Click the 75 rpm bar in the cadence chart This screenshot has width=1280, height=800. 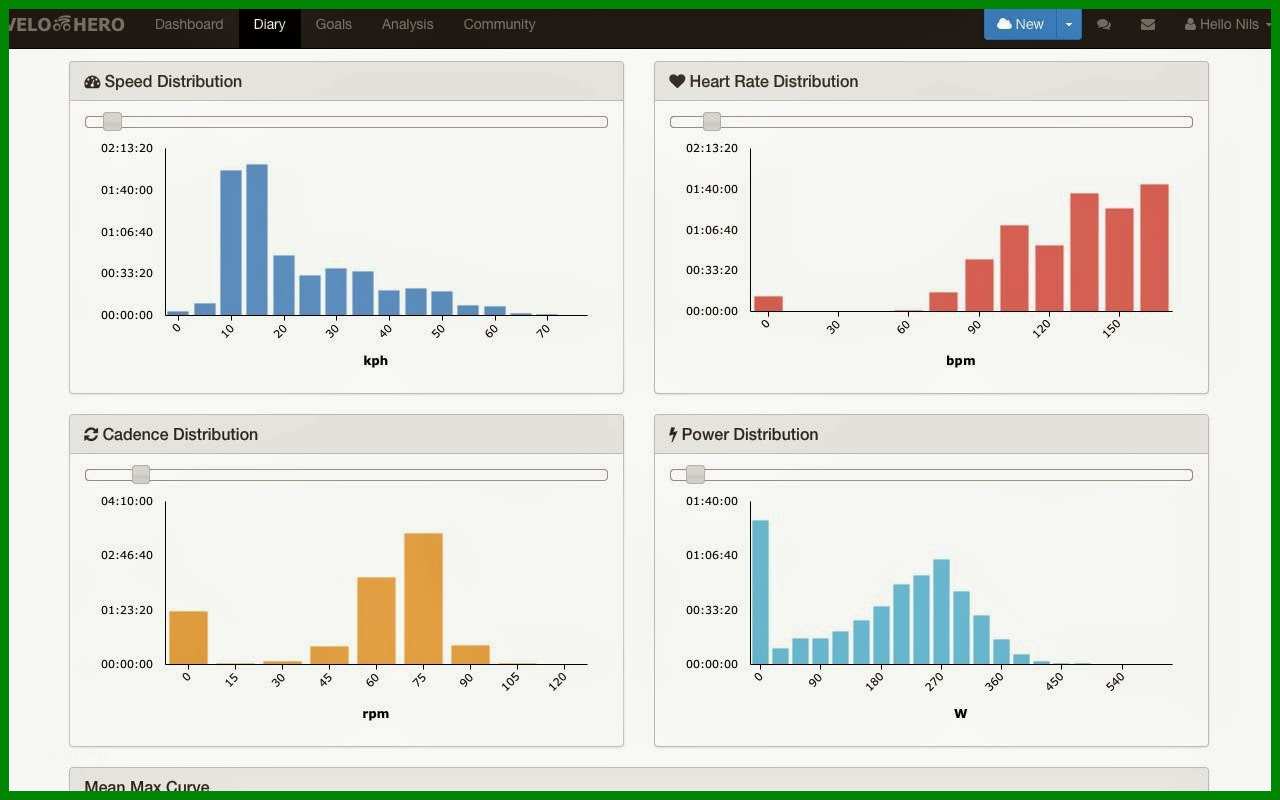[x=423, y=598]
